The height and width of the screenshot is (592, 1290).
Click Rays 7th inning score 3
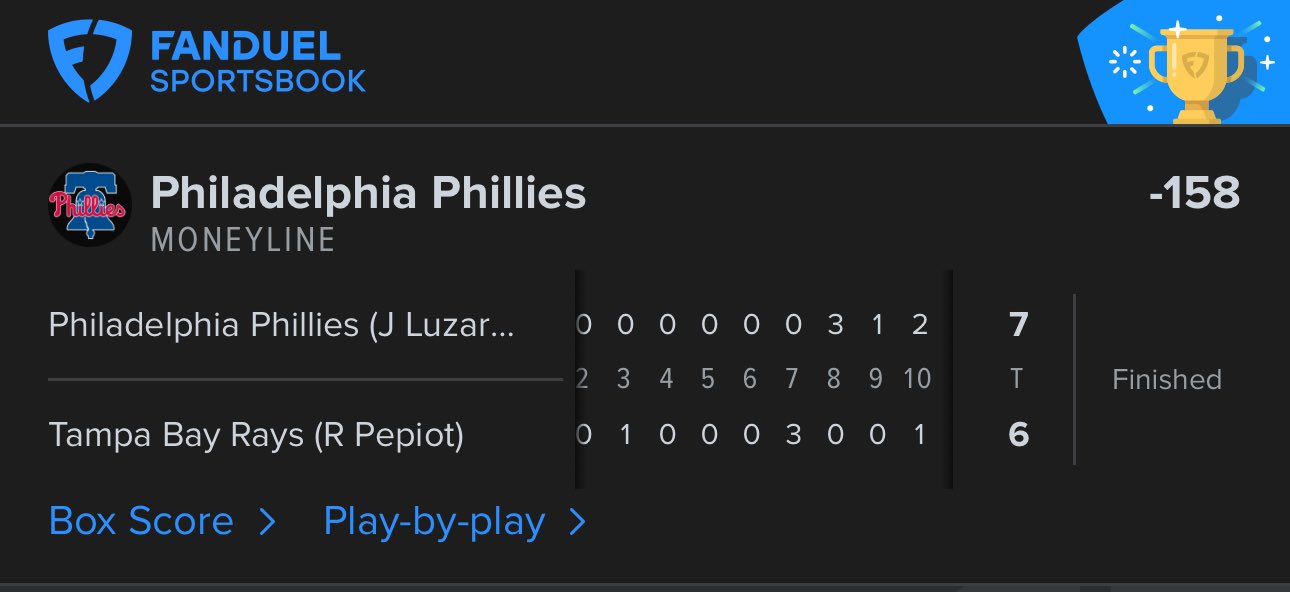[x=793, y=435]
